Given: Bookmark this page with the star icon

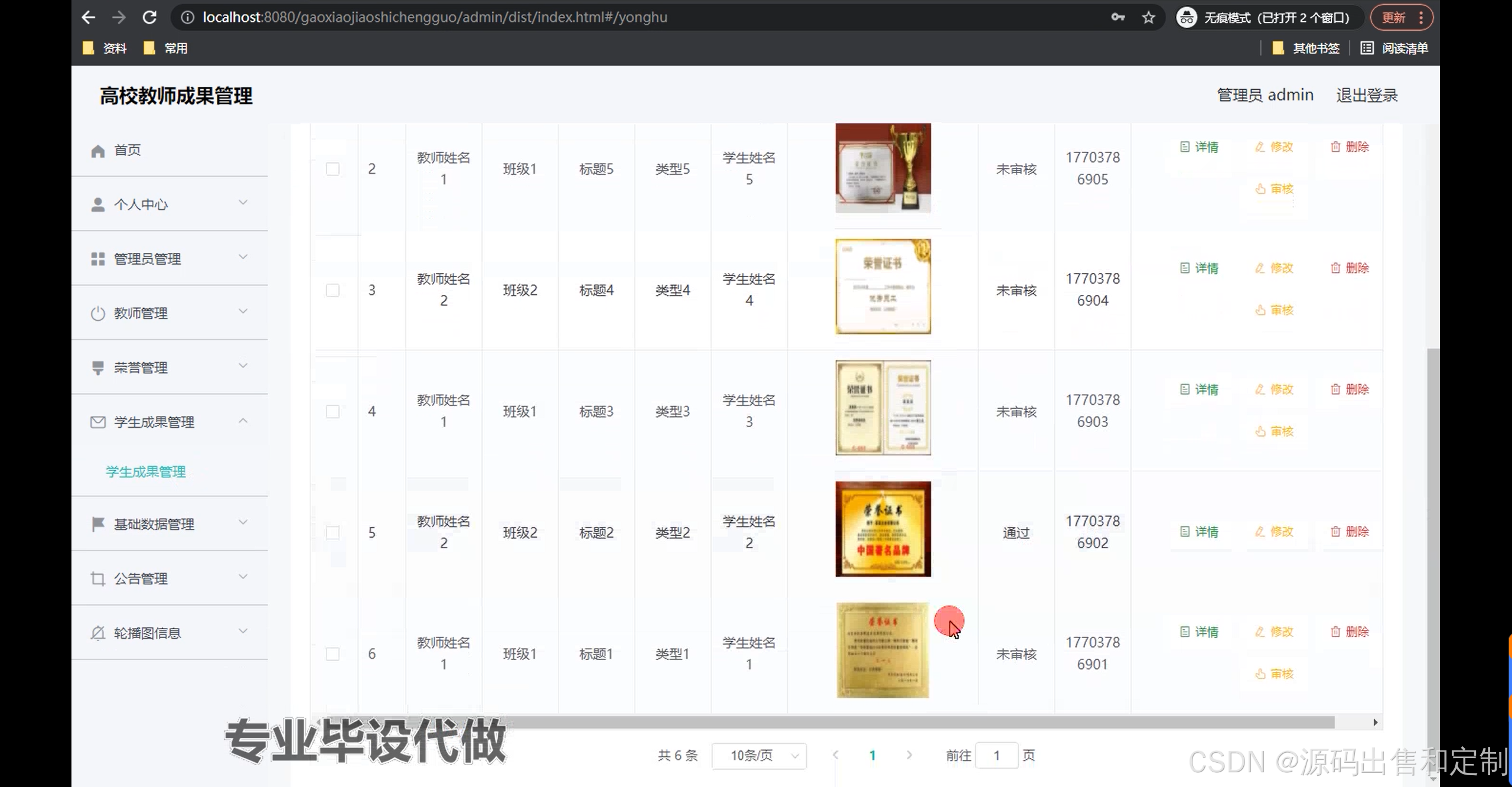Looking at the screenshot, I should (x=1148, y=17).
